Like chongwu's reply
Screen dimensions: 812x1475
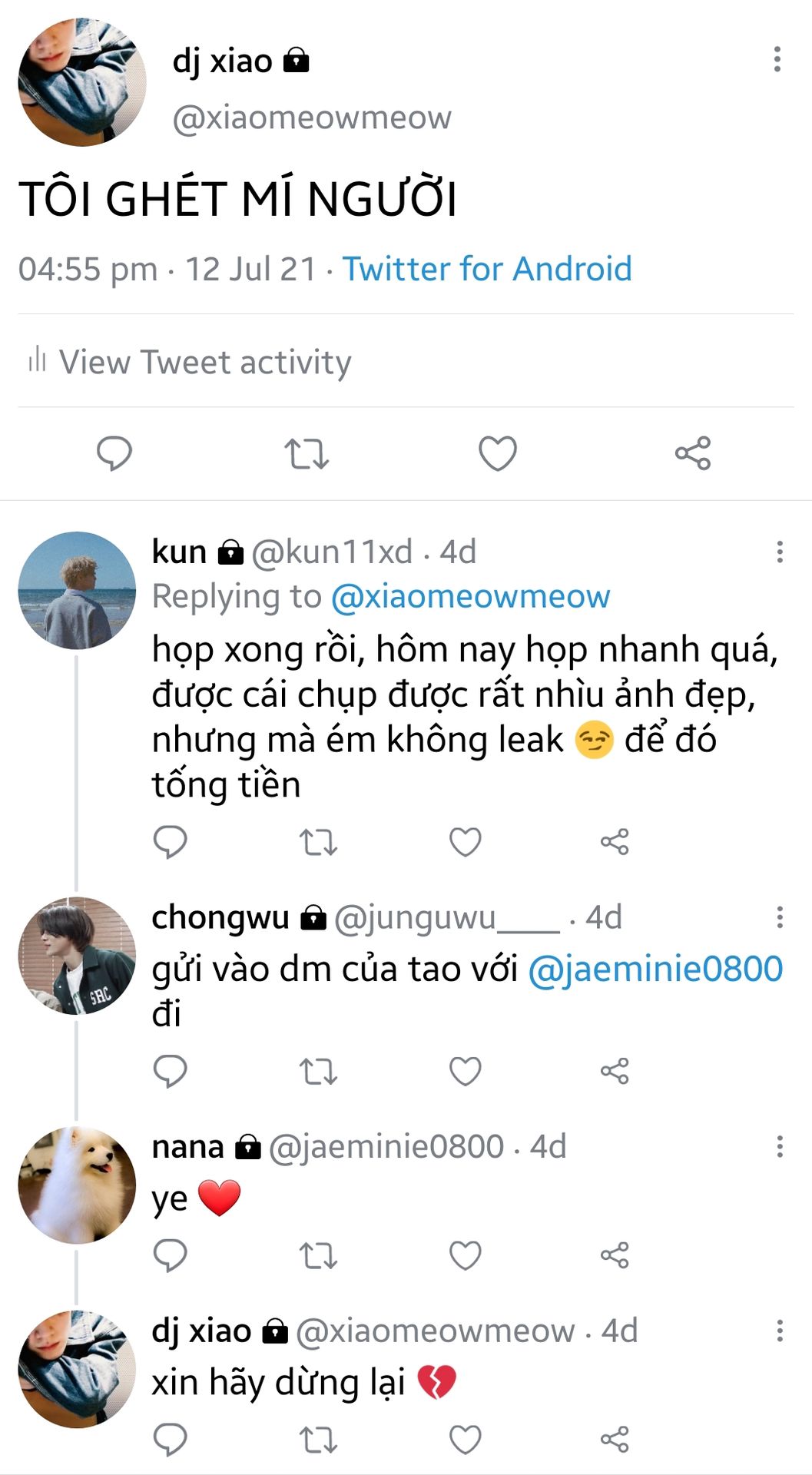point(465,1071)
